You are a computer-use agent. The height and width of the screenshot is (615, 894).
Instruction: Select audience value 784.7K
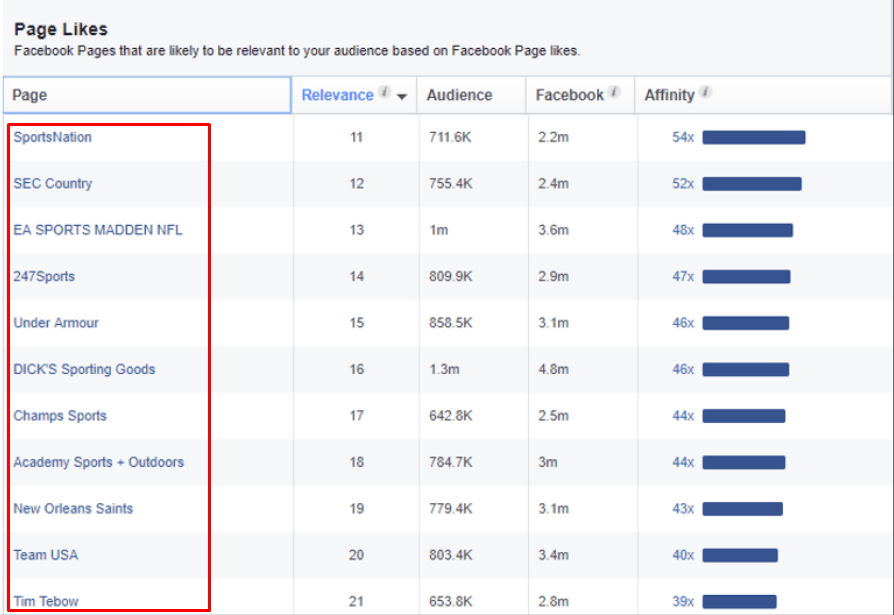click(450, 462)
